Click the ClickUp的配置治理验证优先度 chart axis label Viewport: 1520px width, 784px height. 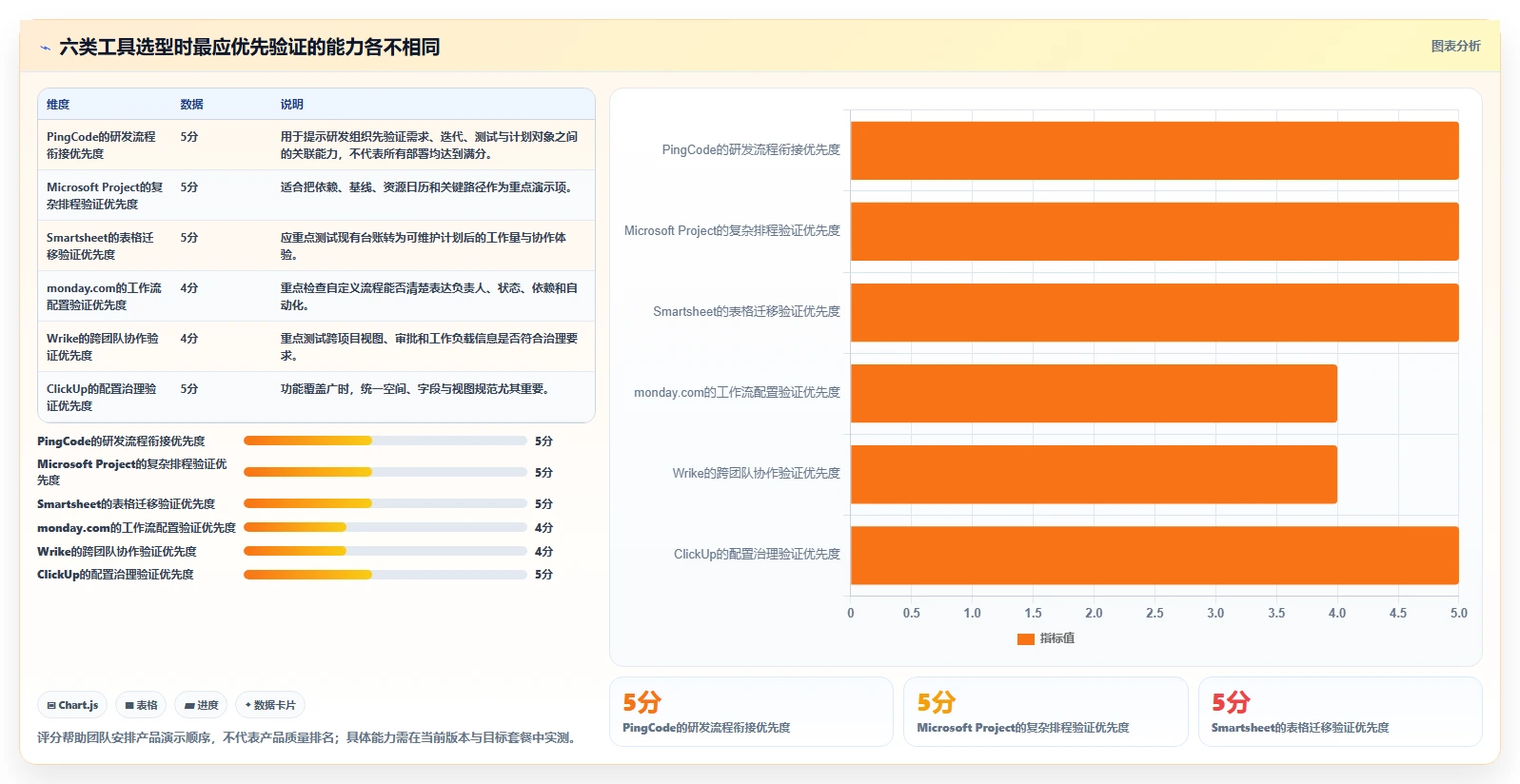coord(757,555)
